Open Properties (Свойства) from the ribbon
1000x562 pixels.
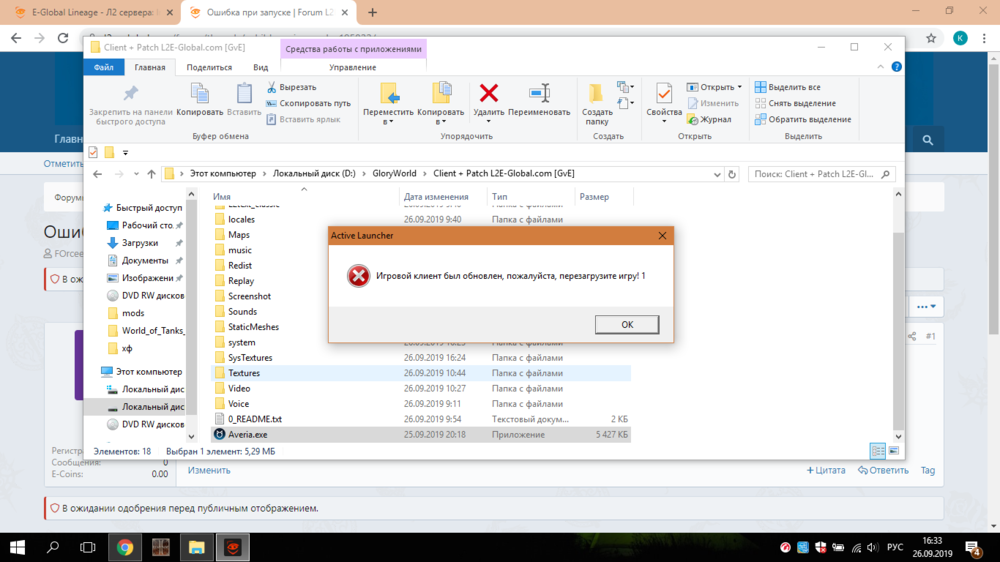pos(663,94)
